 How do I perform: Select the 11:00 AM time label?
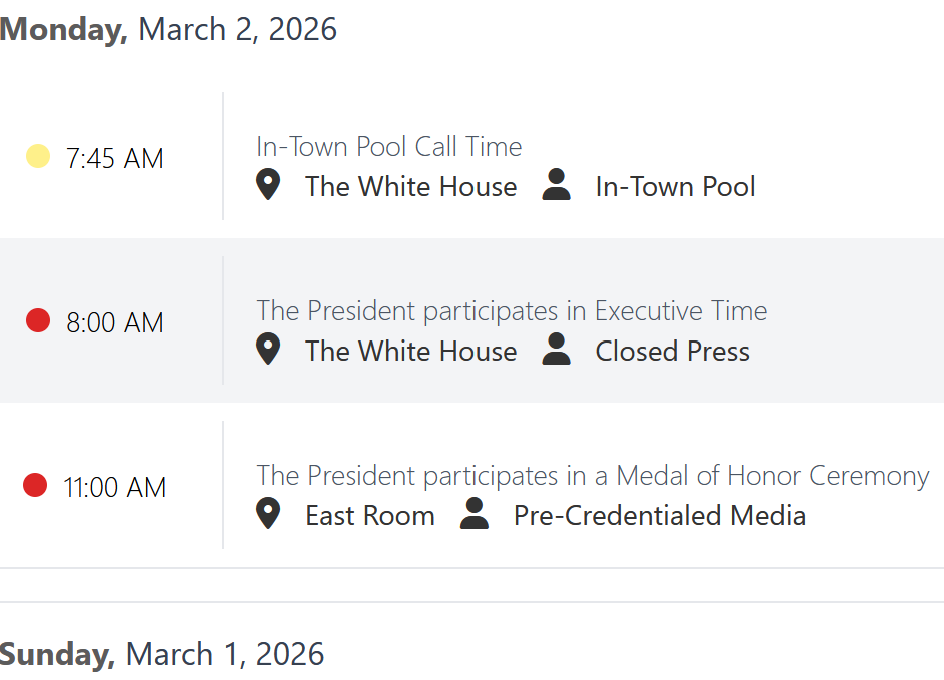coord(115,487)
